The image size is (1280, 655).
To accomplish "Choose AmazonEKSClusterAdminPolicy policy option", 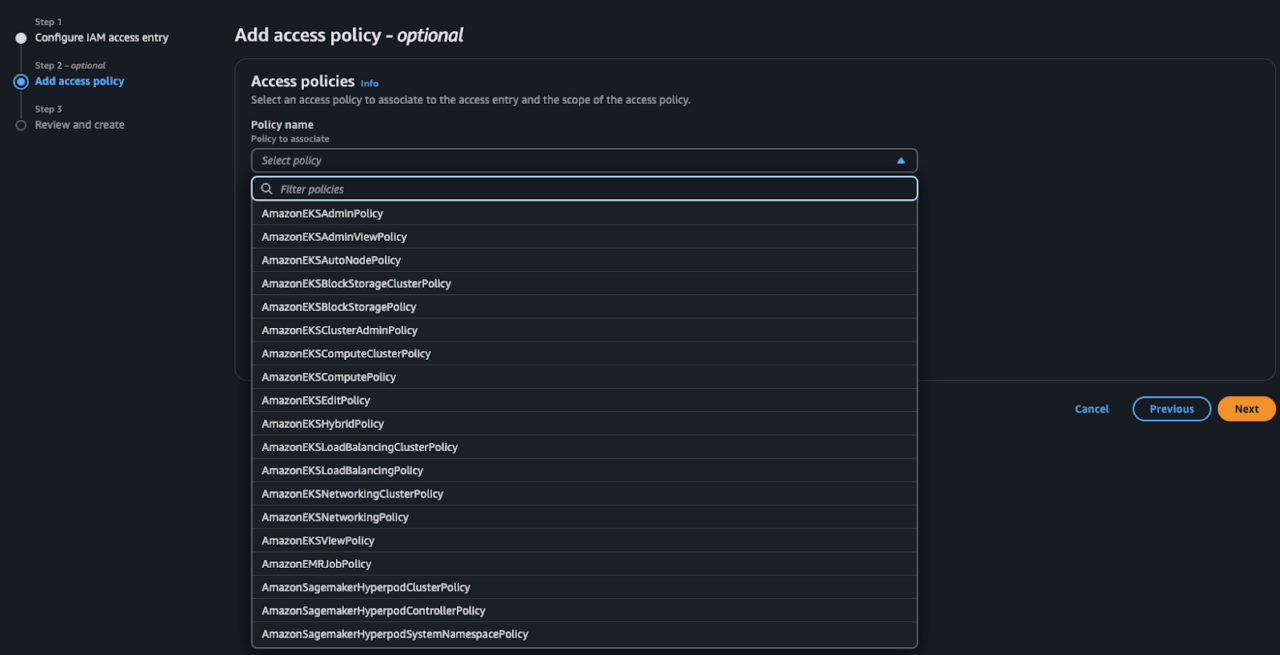I will [x=339, y=330].
